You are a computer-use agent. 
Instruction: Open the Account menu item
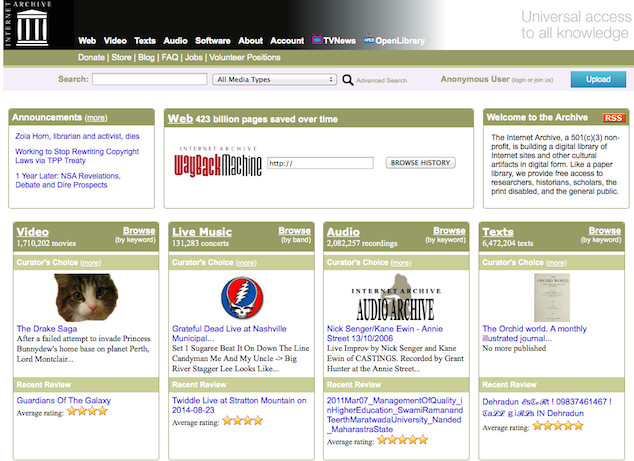287,40
